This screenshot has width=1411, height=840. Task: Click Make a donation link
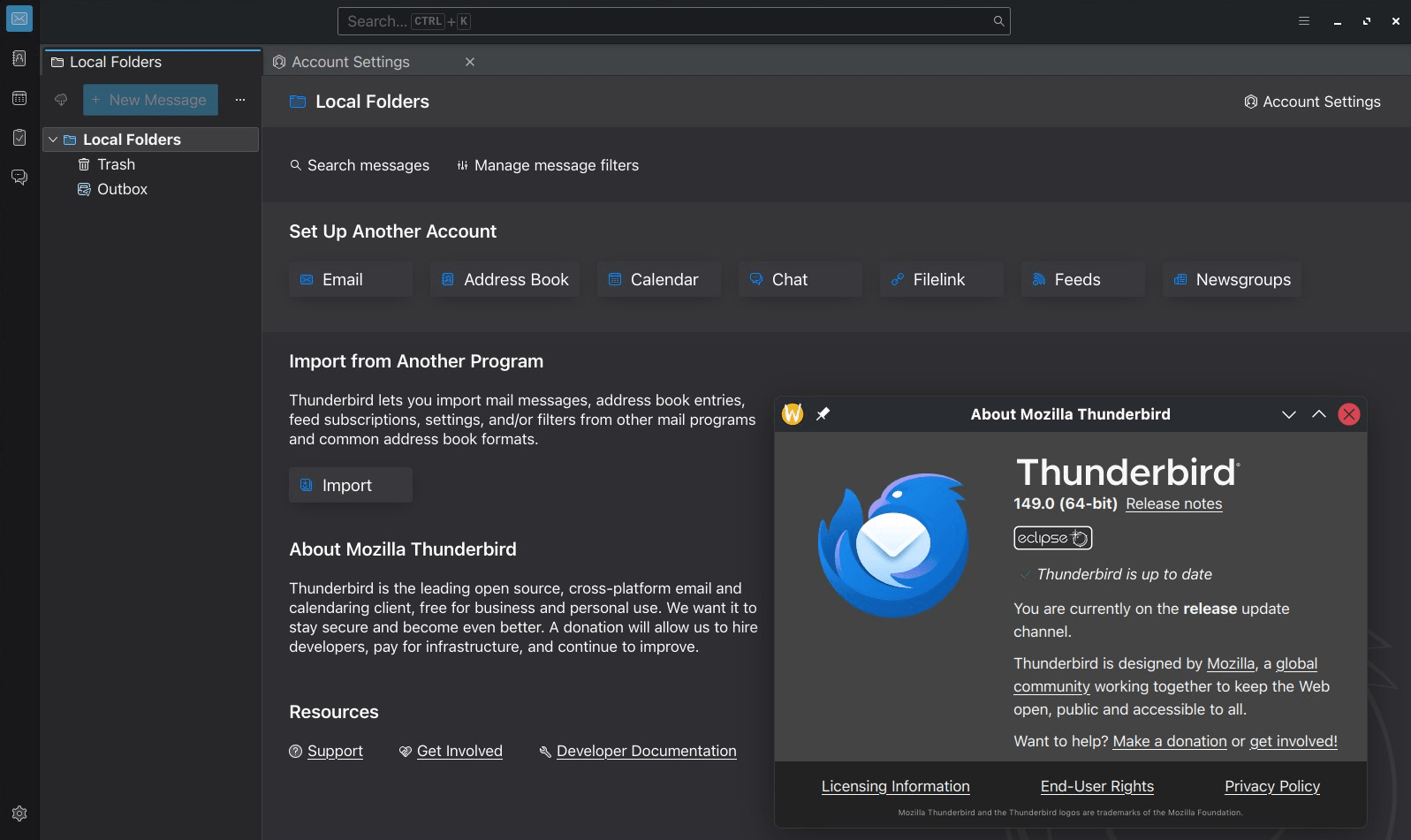pyautogui.click(x=1170, y=741)
